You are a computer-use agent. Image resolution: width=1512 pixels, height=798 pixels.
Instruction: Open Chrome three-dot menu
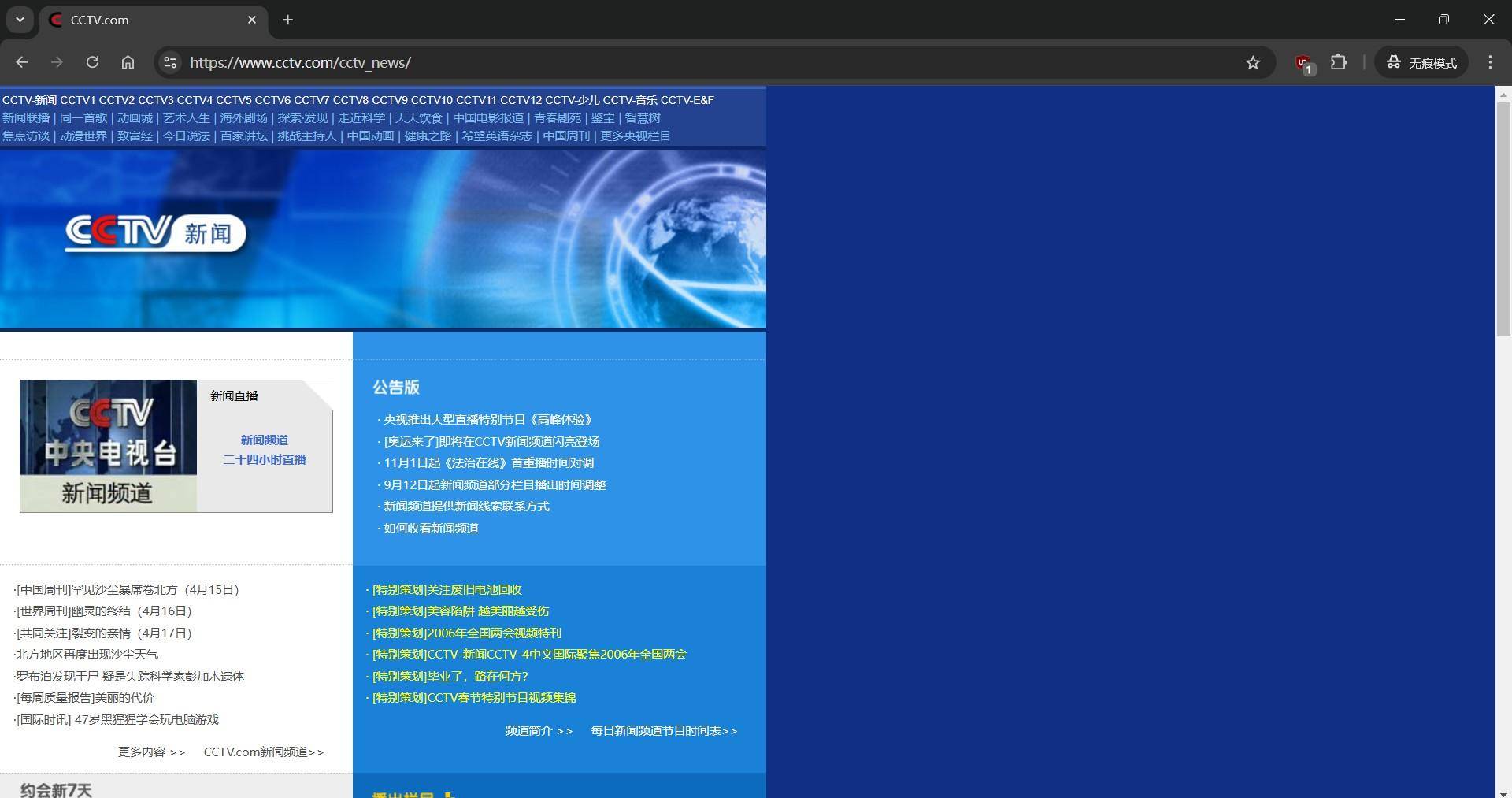coord(1490,62)
